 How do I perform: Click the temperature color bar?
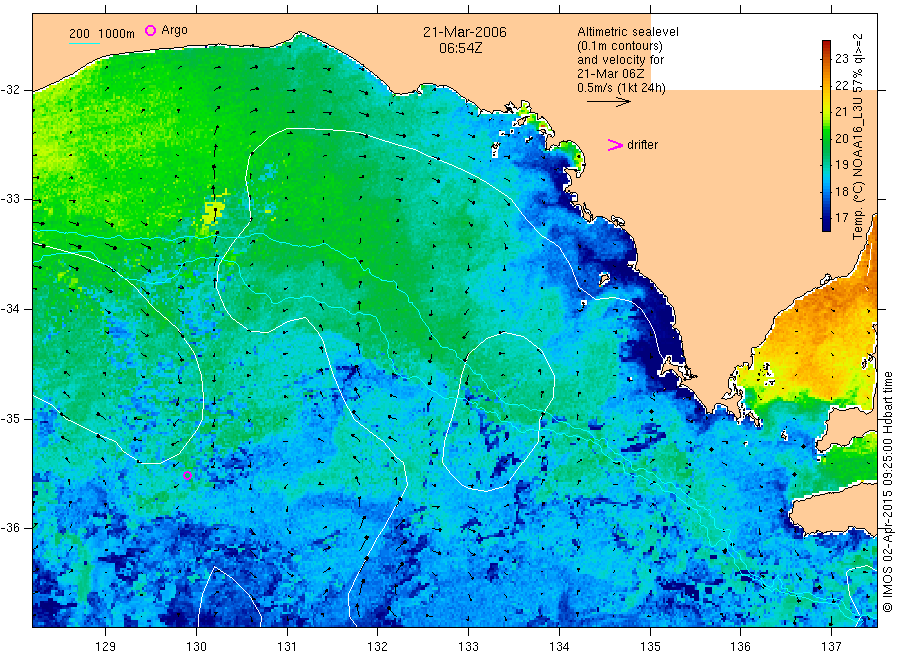pos(826,135)
